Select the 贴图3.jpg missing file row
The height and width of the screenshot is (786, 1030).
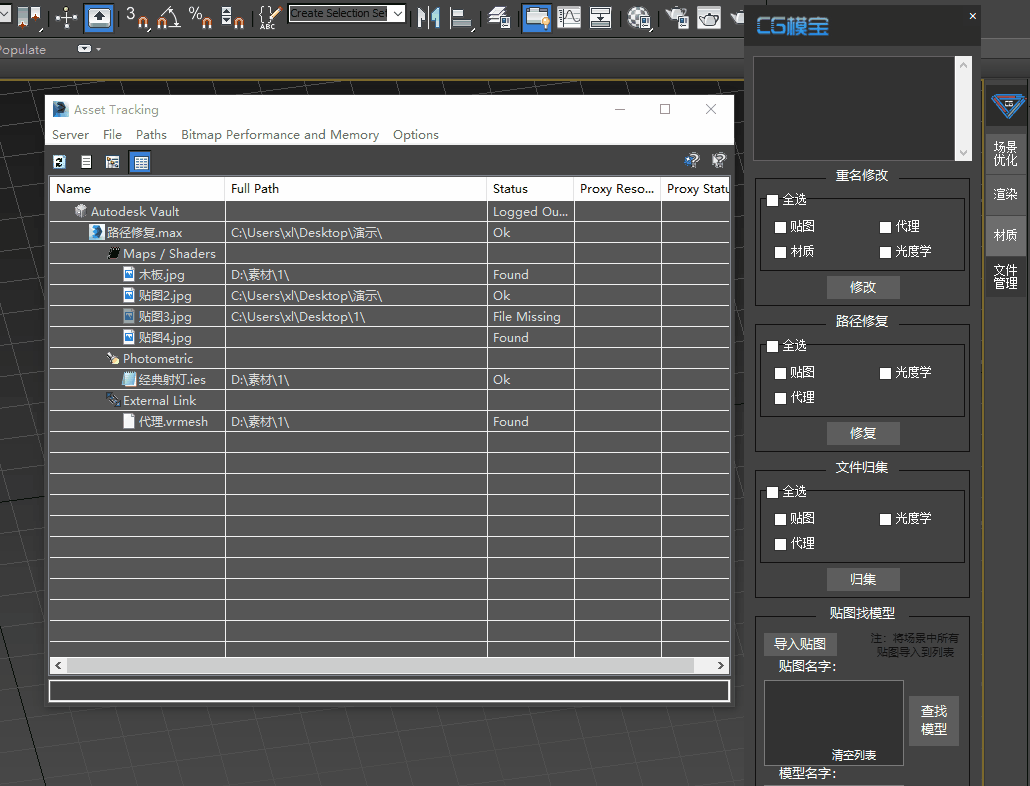(x=165, y=317)
